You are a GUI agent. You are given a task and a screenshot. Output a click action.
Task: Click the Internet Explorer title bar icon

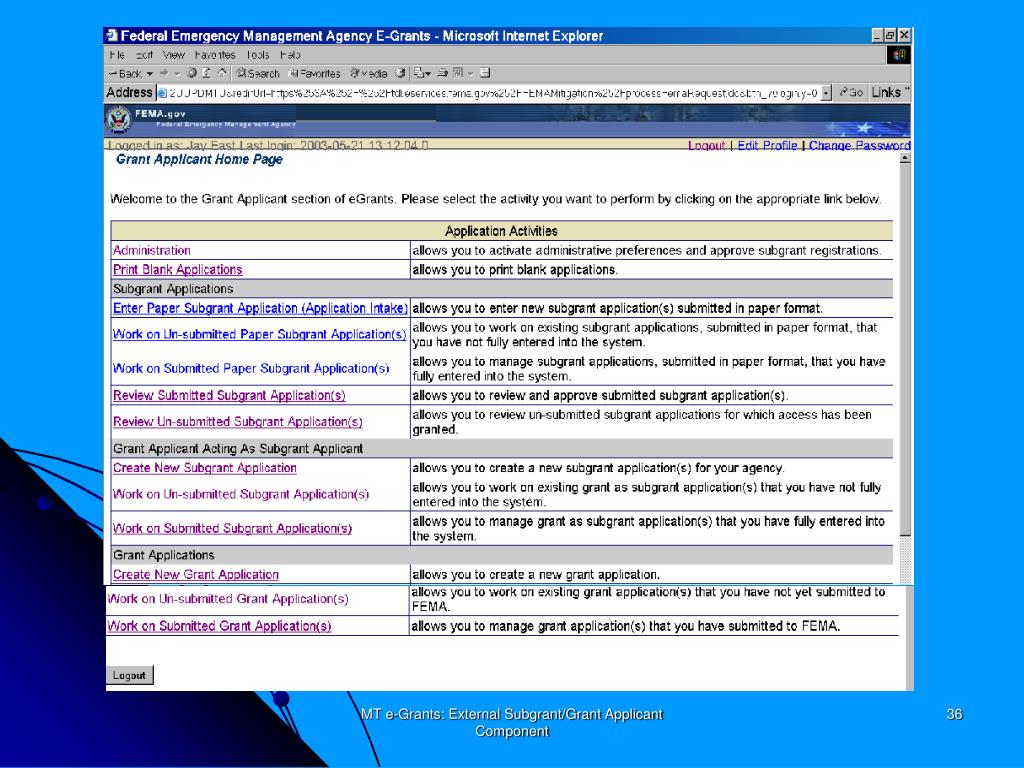point(112,35)
